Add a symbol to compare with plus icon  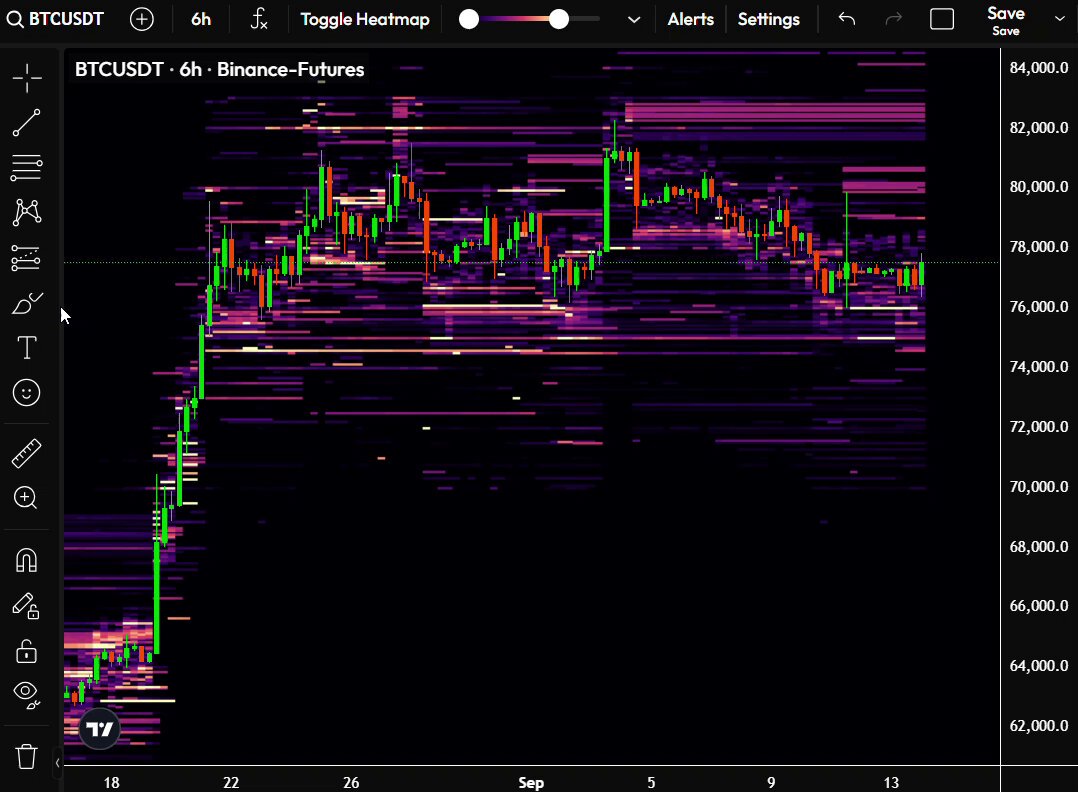(x=142, y=19)
